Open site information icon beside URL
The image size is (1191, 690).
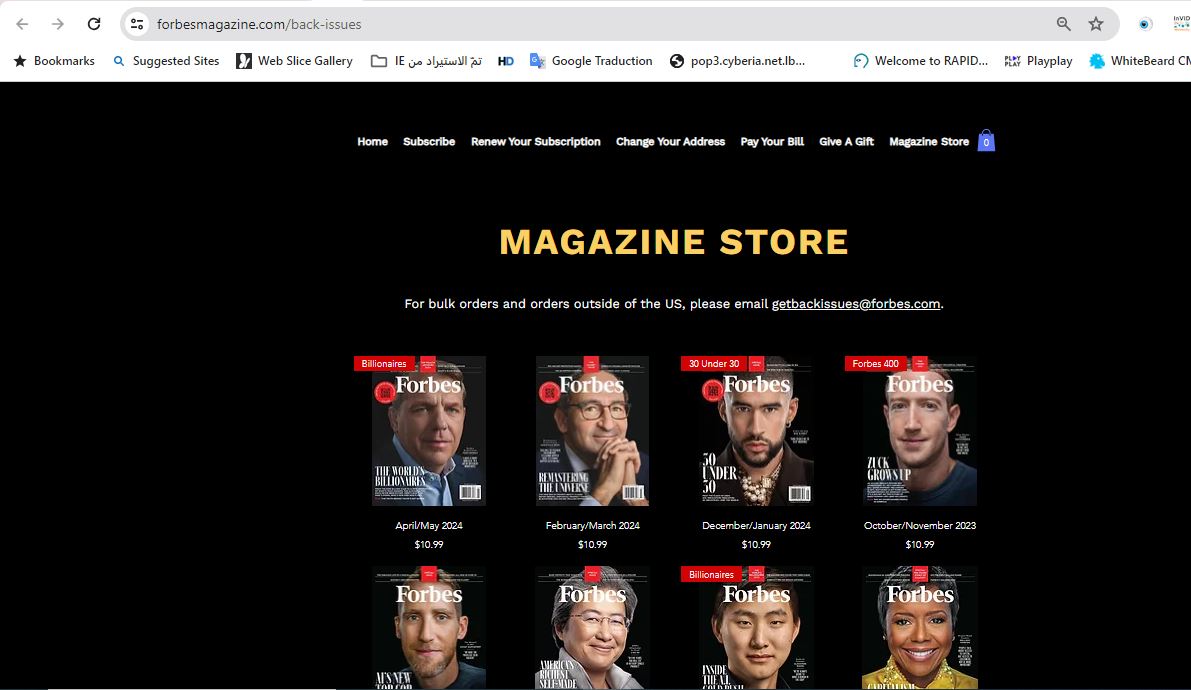pos(138,24)
